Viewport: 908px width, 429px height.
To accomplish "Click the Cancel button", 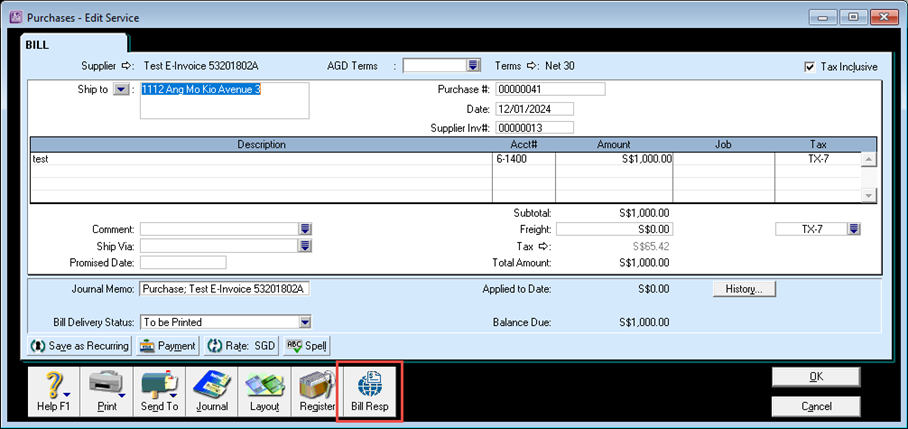I will 815,406.
